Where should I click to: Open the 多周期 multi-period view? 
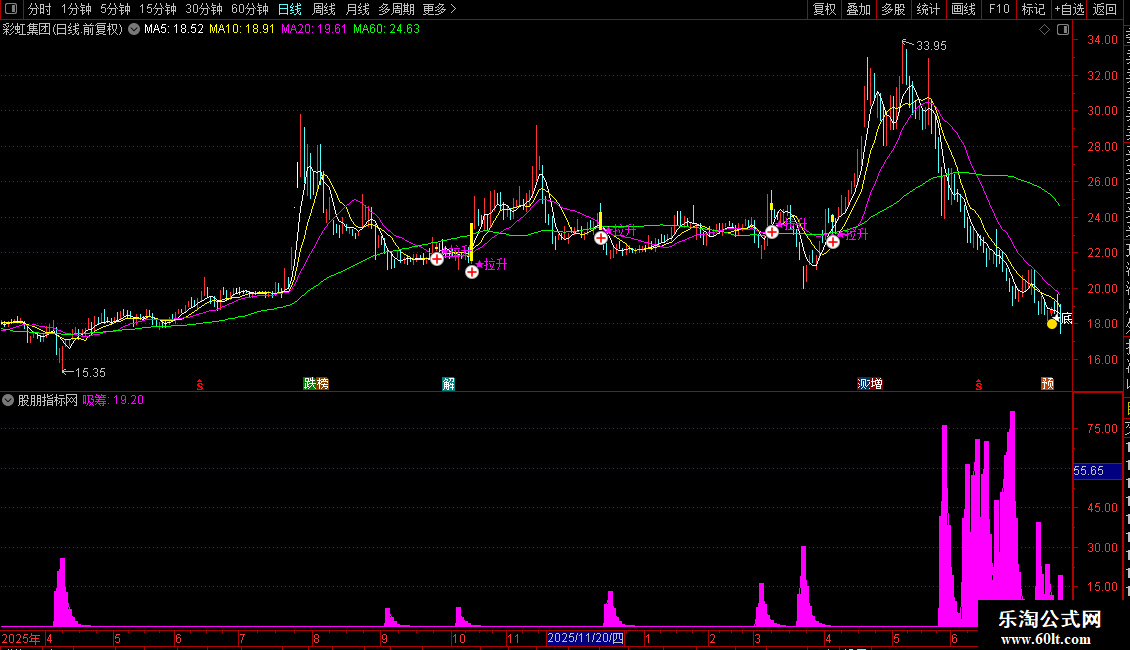click(x=396, y=9)
